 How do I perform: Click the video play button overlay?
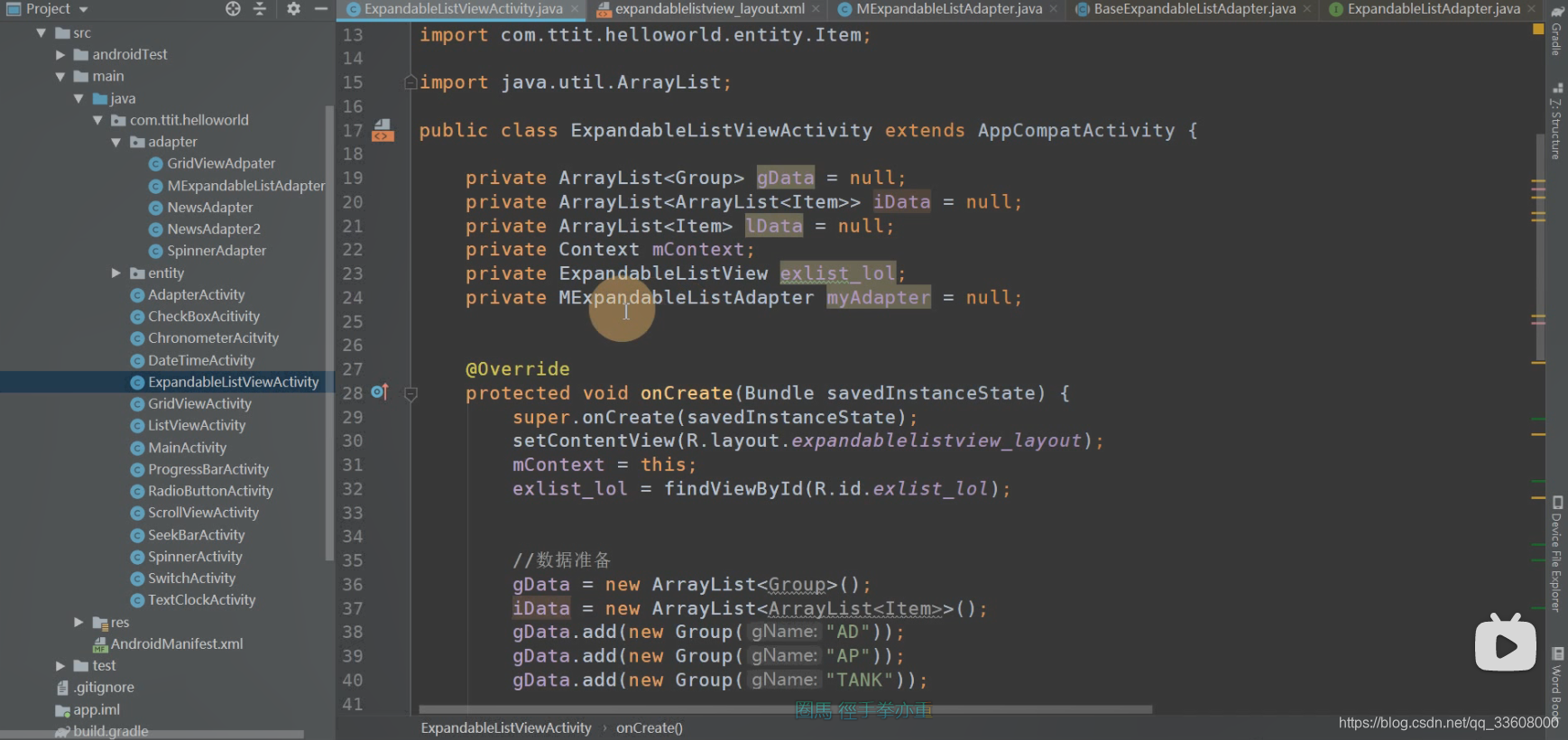[x=1506, y=644]
